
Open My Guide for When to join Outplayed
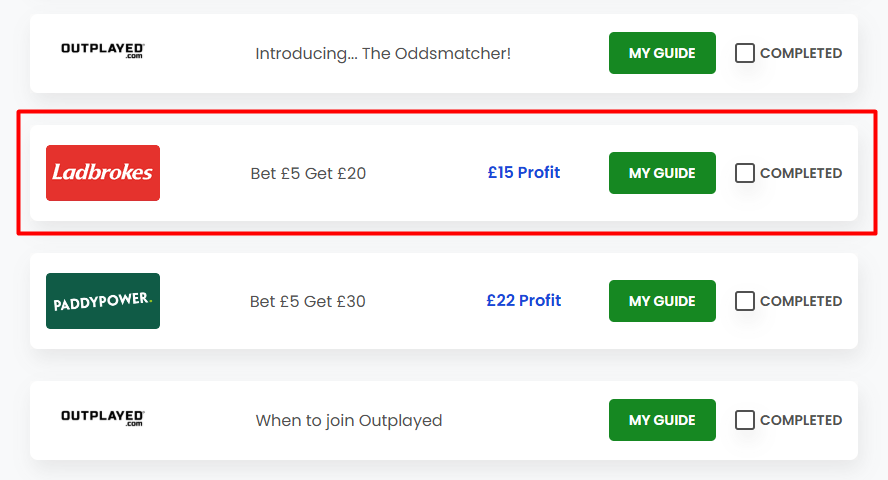tap(662, 420)
